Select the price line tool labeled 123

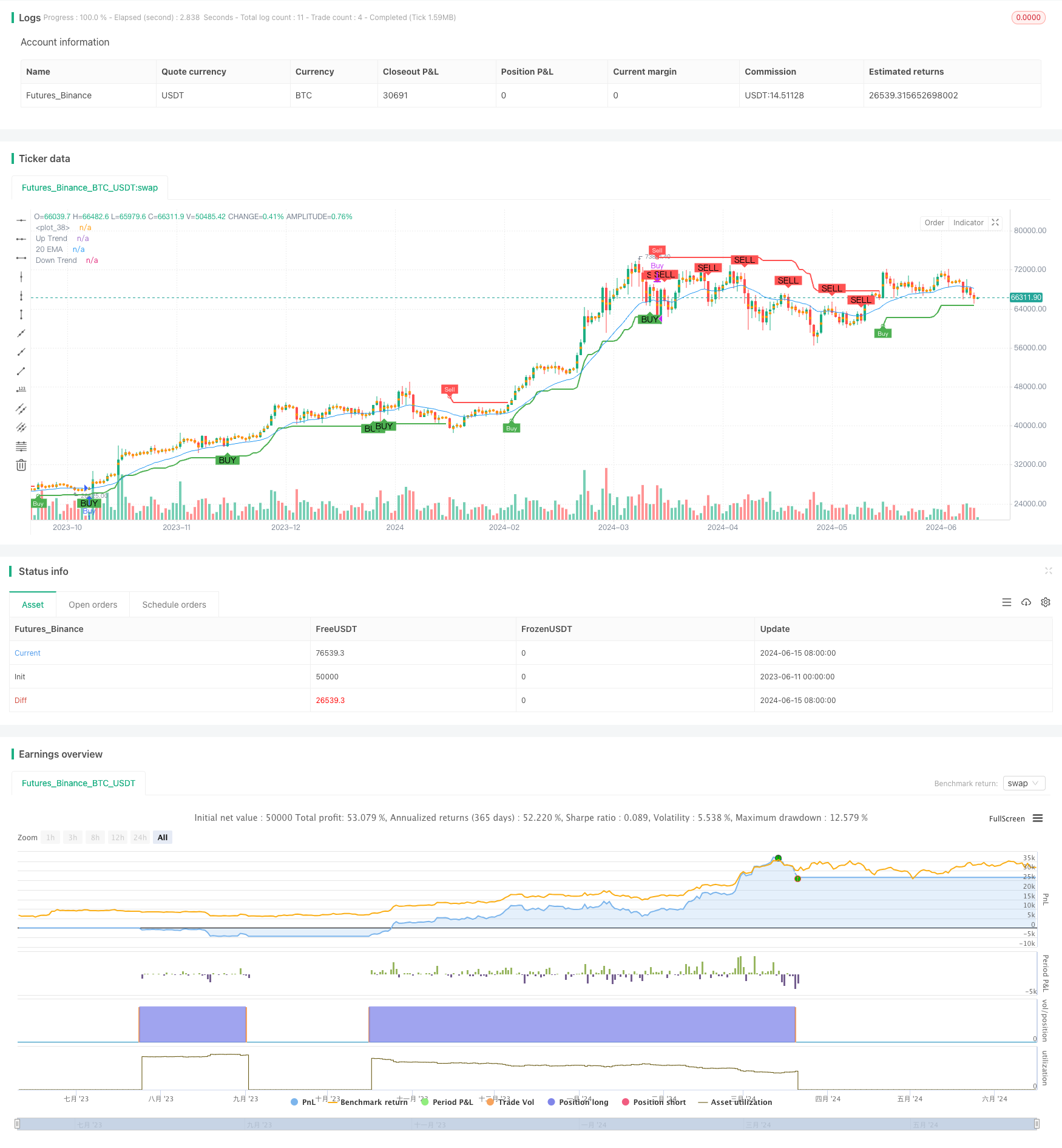coord(21,390)
